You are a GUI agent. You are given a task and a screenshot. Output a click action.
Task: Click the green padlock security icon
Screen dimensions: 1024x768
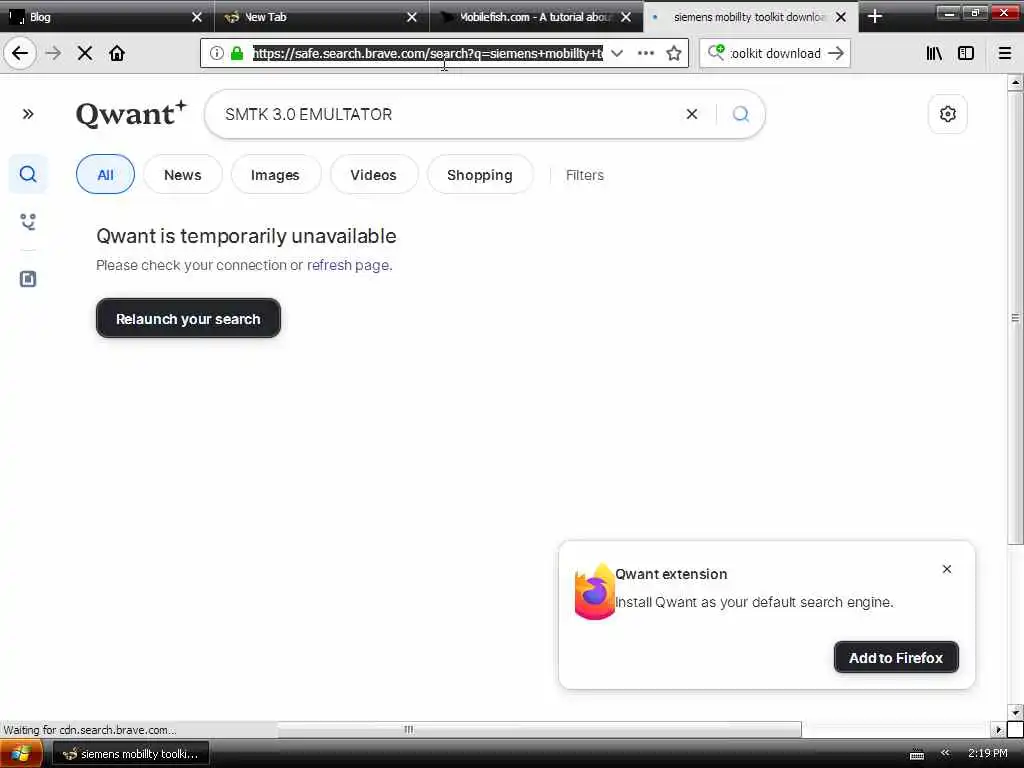237,53
